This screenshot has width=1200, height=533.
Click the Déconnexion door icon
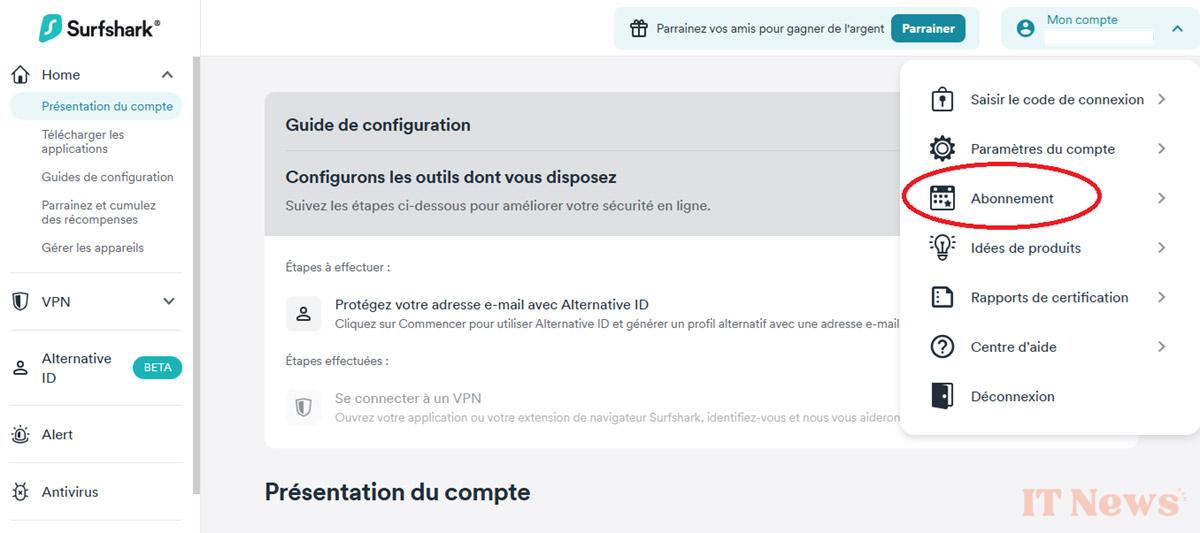pos(942,396)
